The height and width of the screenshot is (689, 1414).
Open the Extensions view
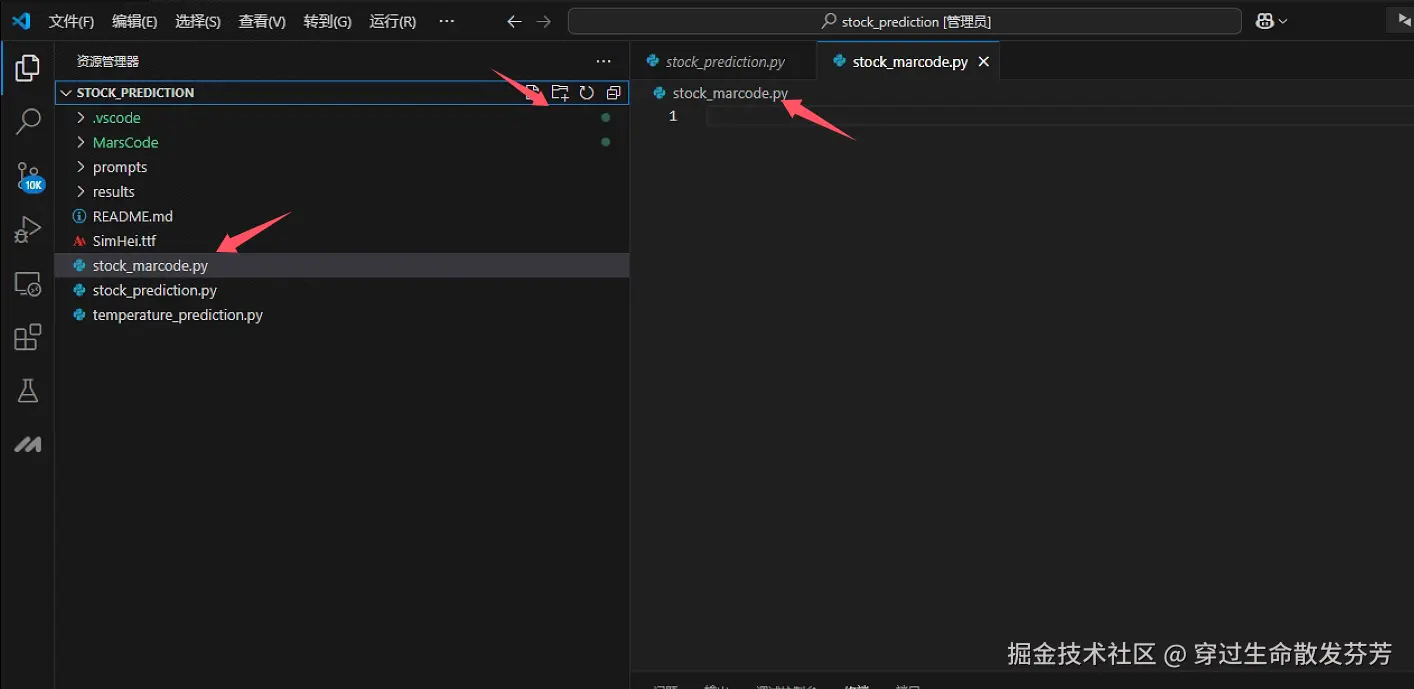(28, 337)
